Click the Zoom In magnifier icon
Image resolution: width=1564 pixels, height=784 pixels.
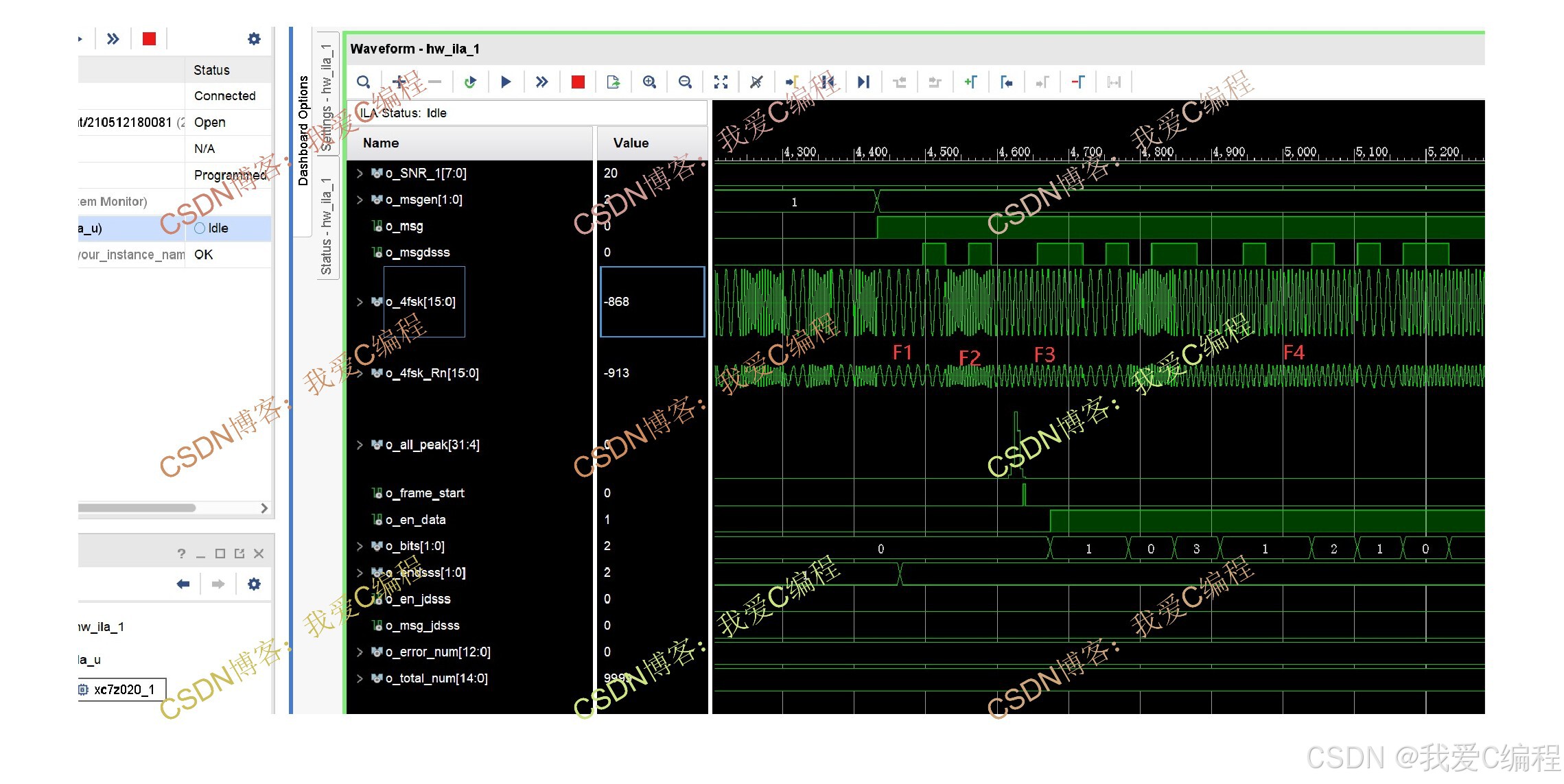(x=649, y=82)
